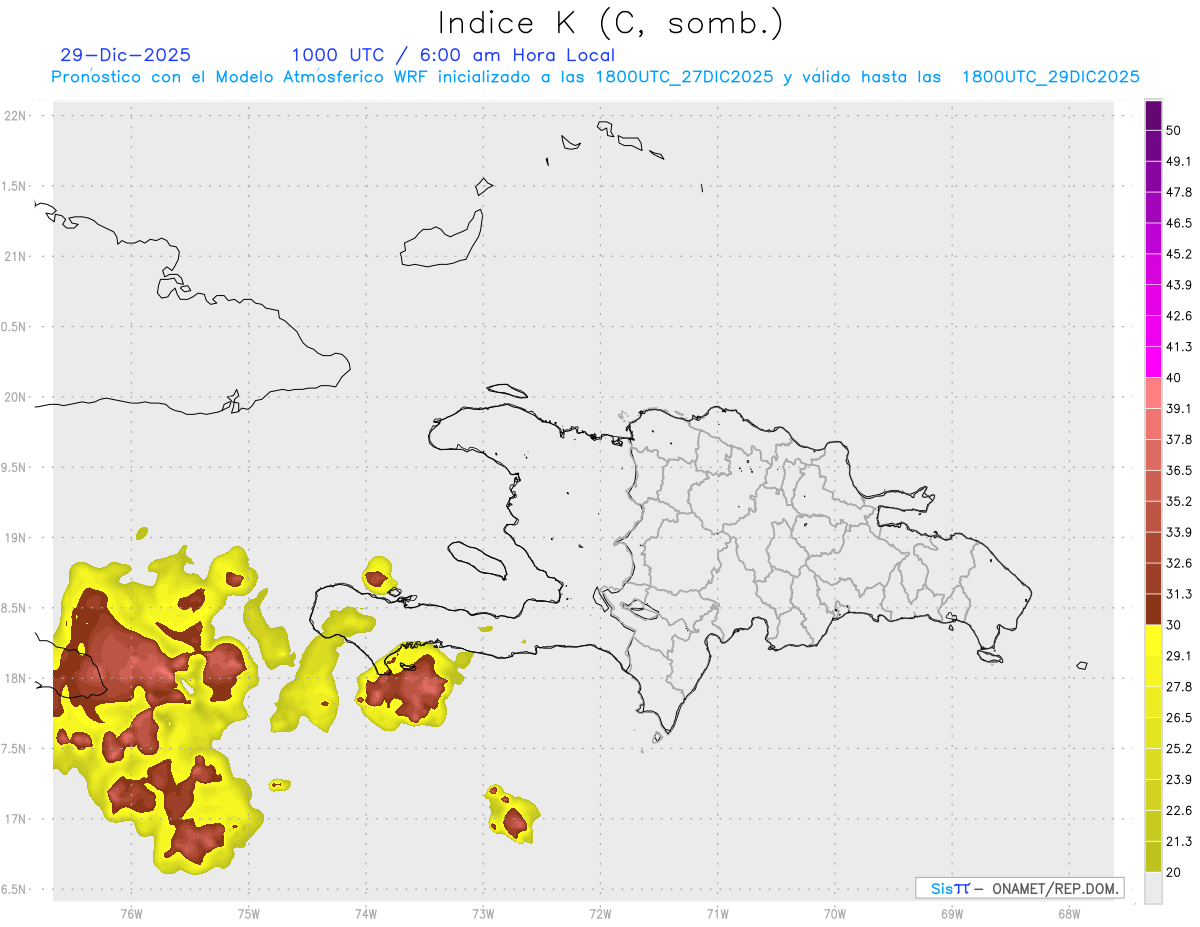Image resolution: width=1200 pixels, height=927 pixels.
Task: Click the "20N" latitude label
Action: coord(15,397)
